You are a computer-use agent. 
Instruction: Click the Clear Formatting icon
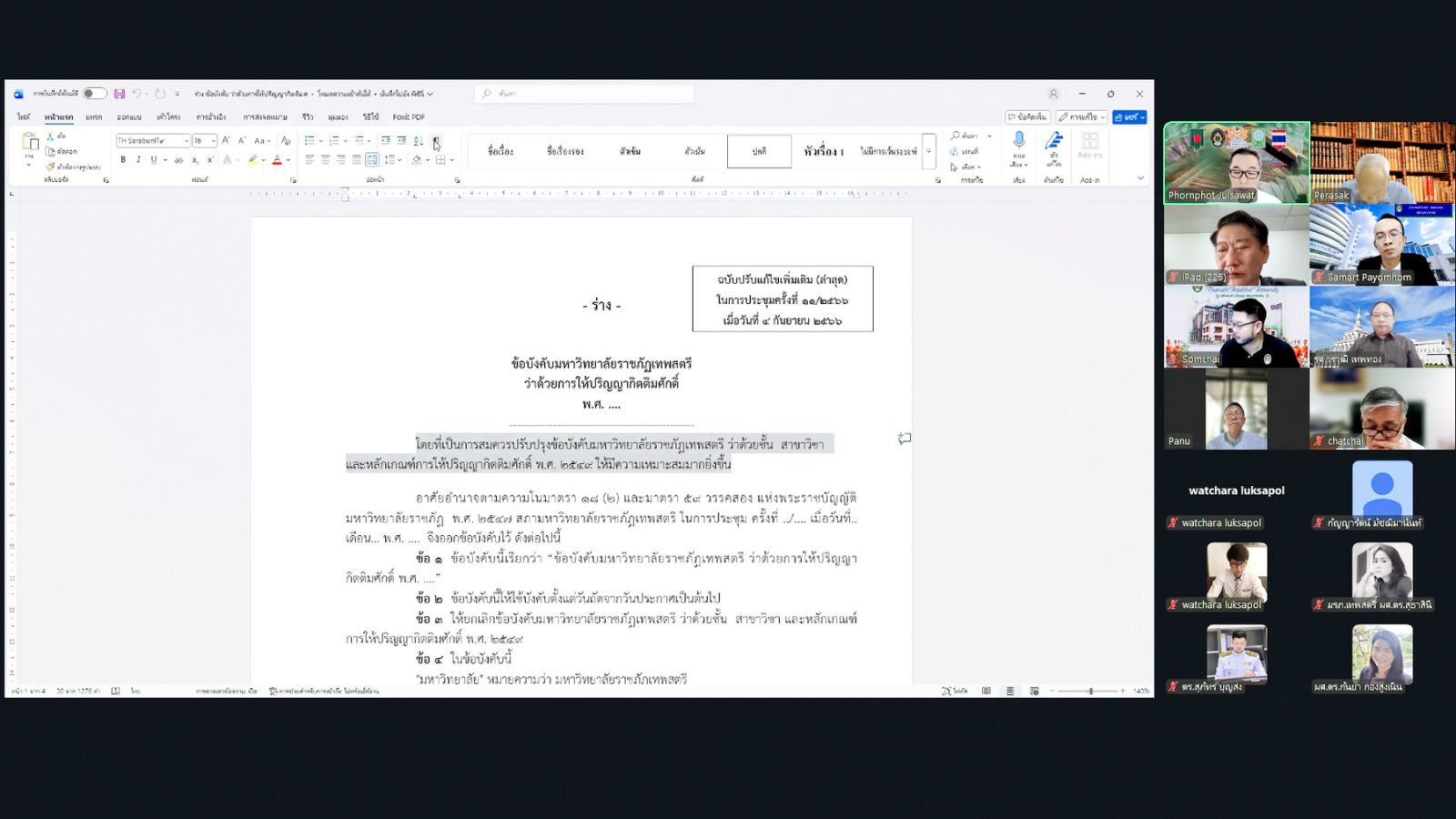pos(286,140)
